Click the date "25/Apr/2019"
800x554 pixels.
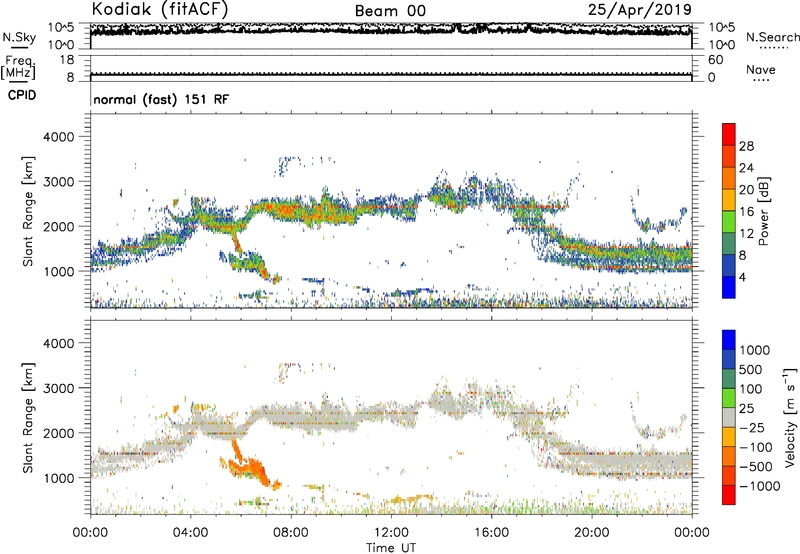tap(640, 10)
